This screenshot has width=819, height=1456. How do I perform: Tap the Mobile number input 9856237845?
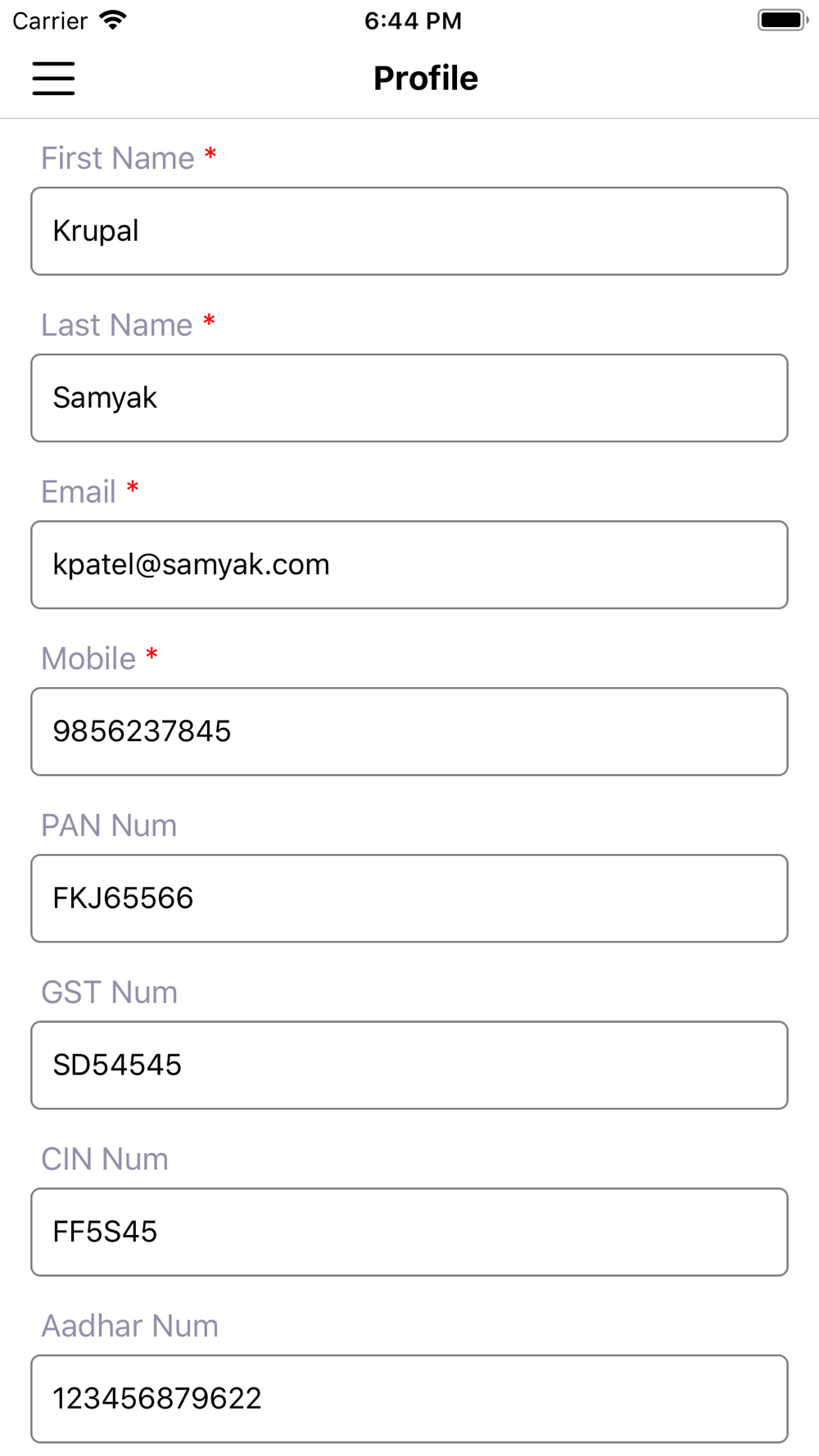[x=409, y=732]
